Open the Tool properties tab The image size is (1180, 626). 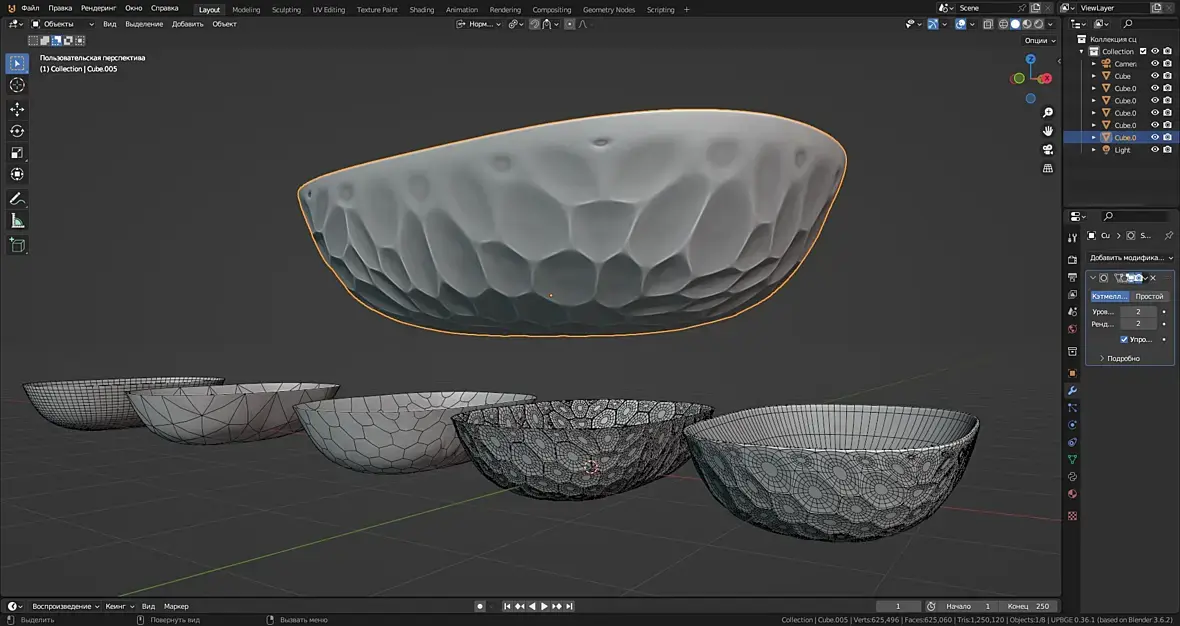tap(1072, 238)
